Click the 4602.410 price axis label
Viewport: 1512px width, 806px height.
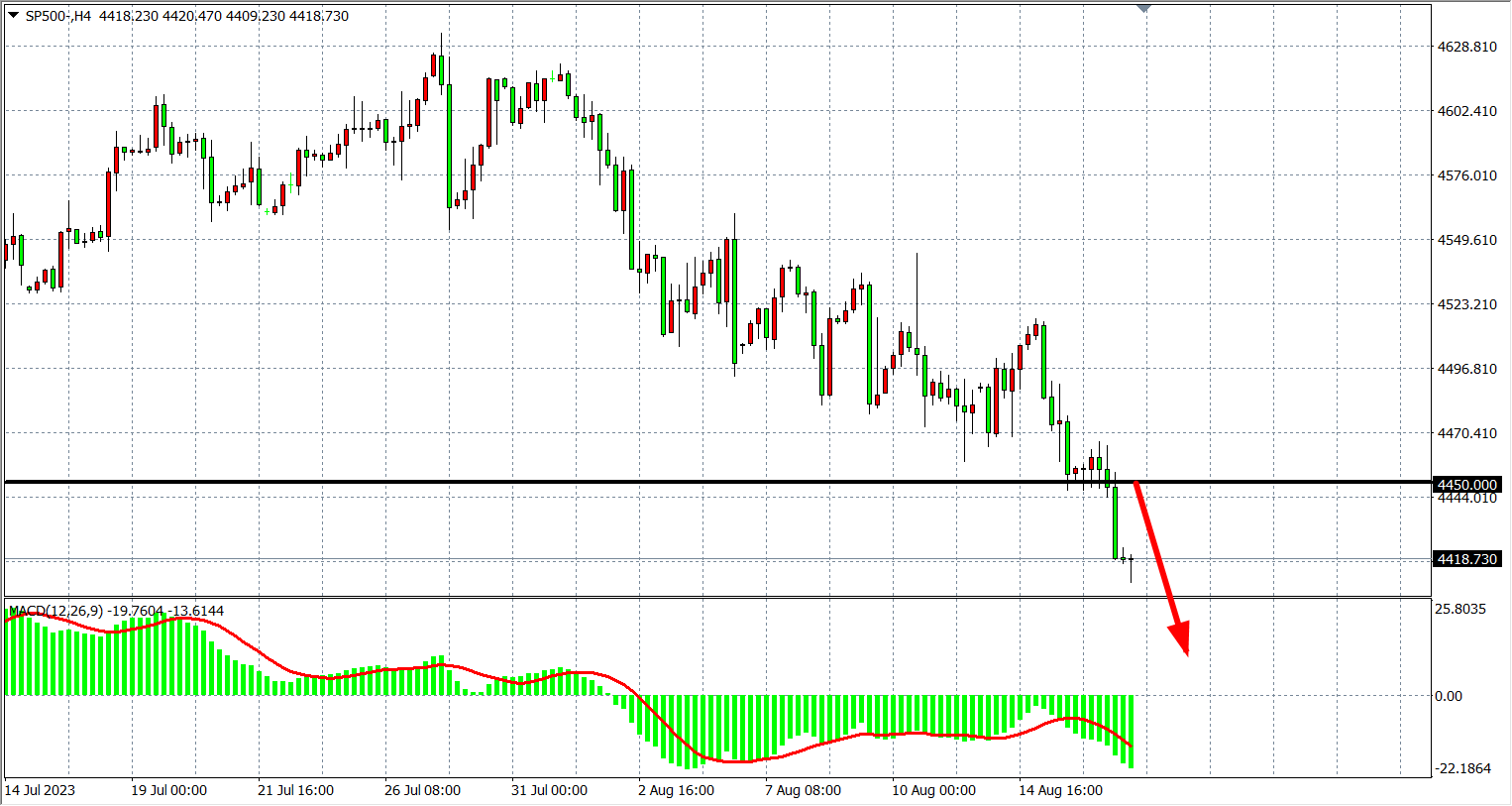(1466, 111)
